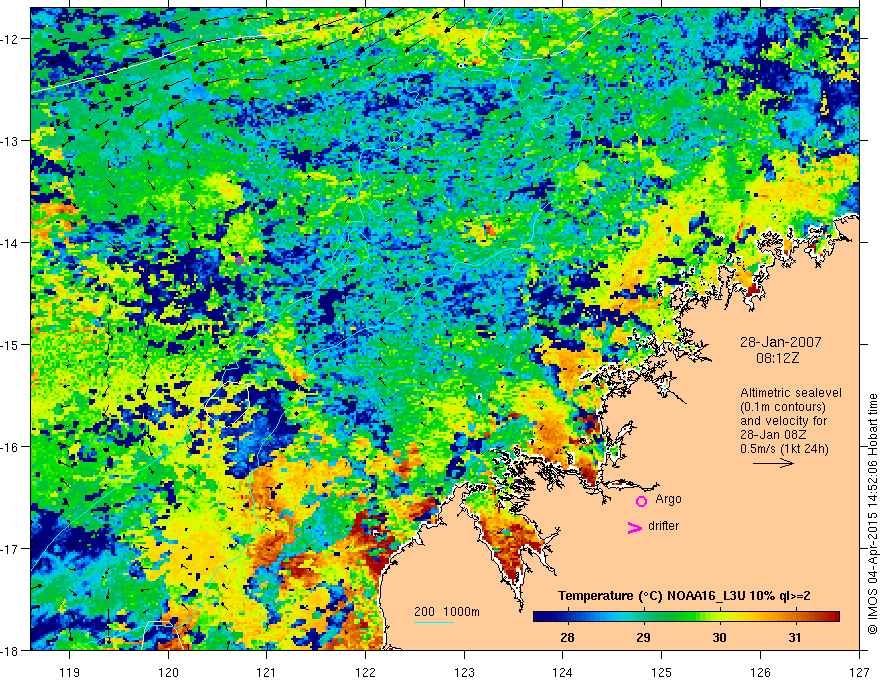The width and height of the screenshot is (880, 680).
Task: Click the 'Altimetric sealevel' text line
Action: (x=791, y=393)
